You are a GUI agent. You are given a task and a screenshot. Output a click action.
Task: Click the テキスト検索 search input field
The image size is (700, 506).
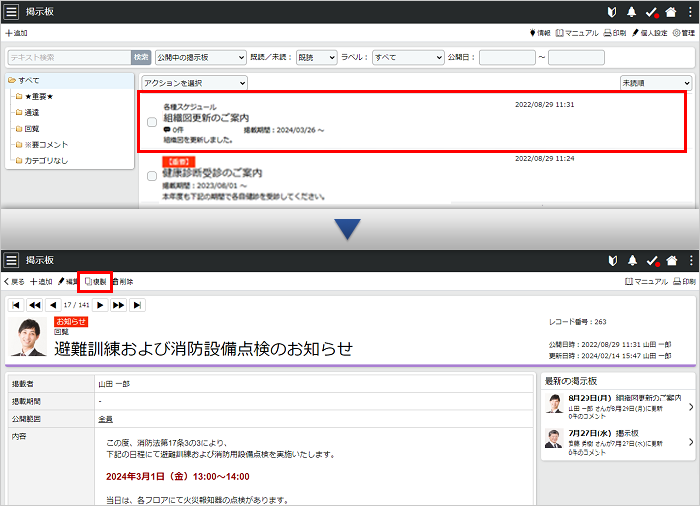coord(69,58)
